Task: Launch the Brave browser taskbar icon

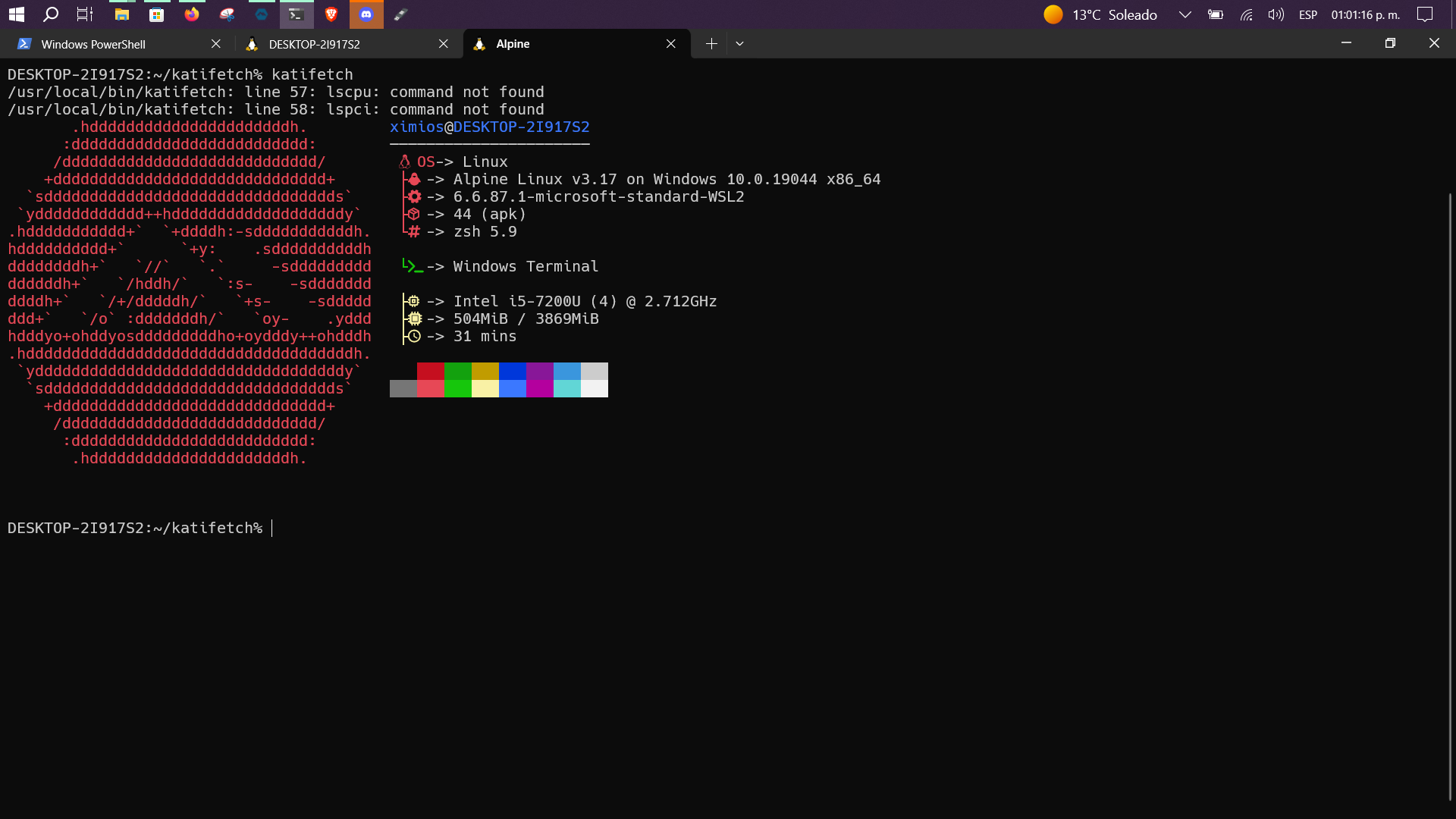Action: click(331, 14)
